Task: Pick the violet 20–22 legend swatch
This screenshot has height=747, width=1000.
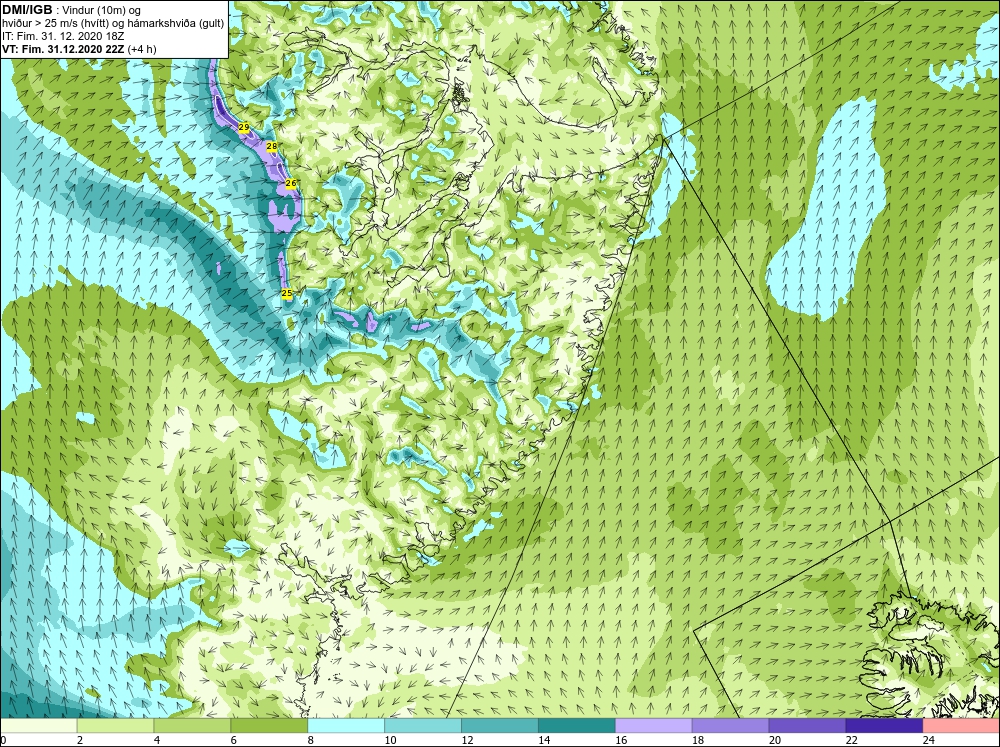Action: tap(807, 726)
